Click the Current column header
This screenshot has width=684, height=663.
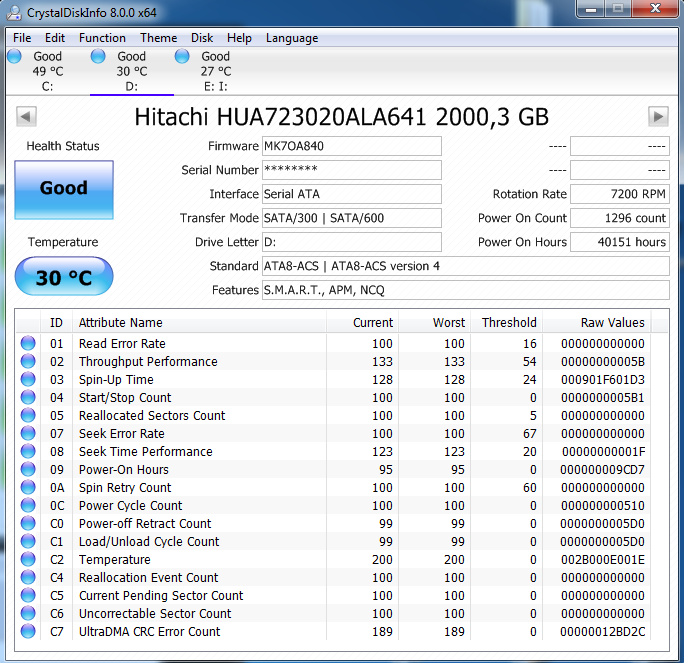[x=363, y=323]
